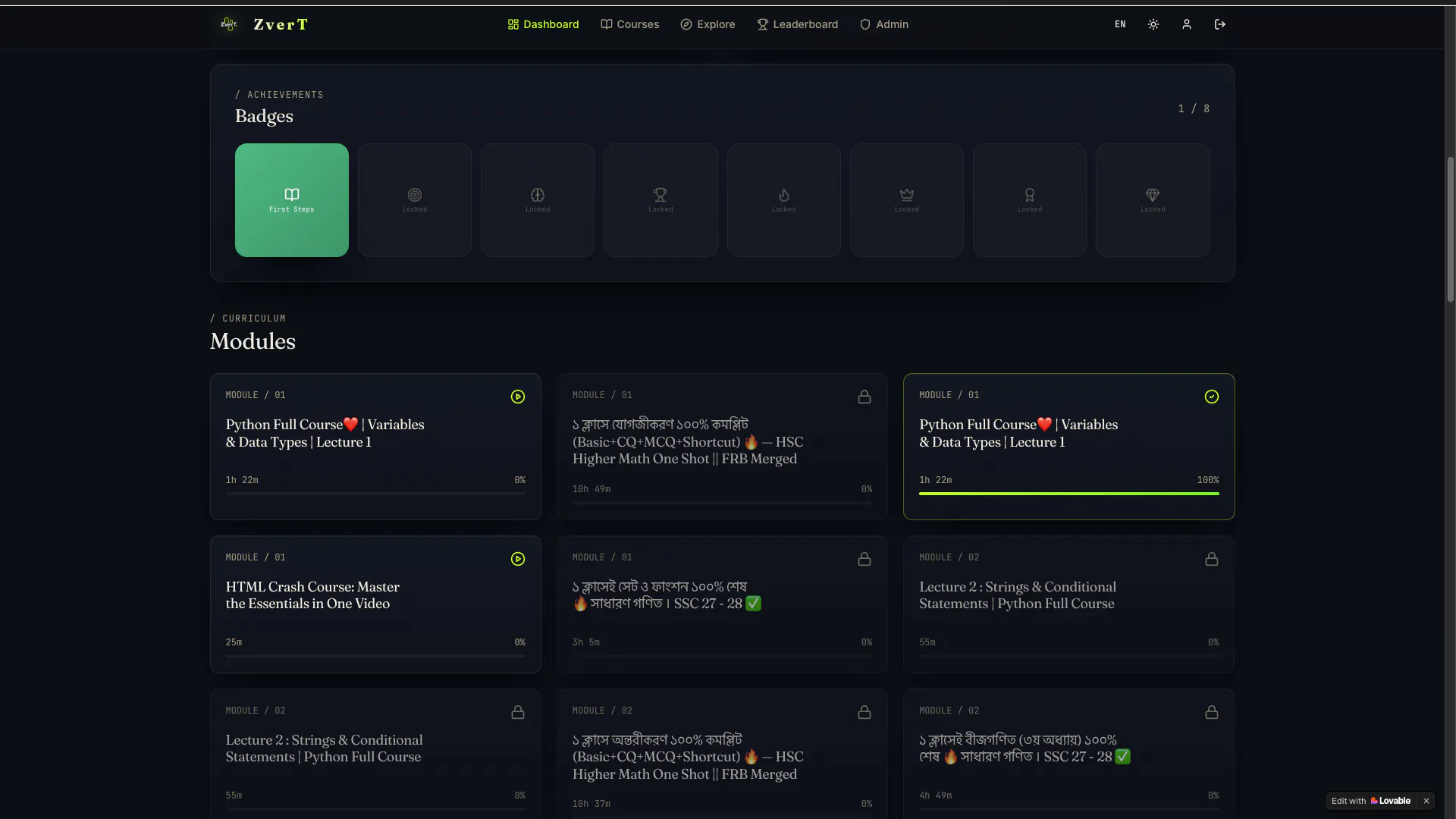Click the 'Badges' section heading
The image size is (1456, 819).
coord(264,116)
